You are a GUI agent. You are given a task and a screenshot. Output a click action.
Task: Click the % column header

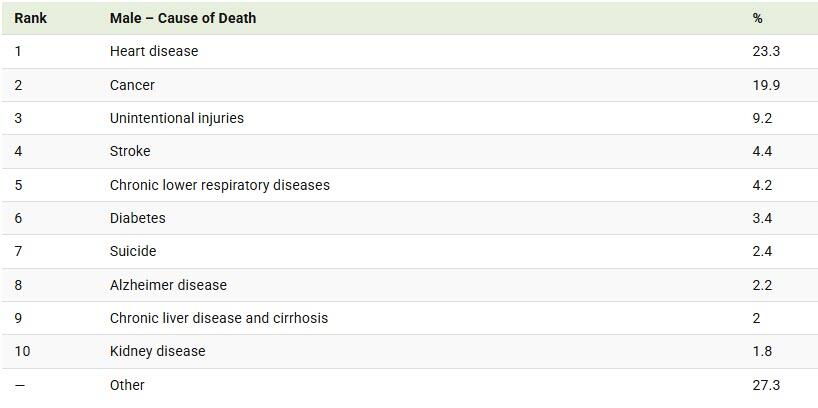click(757, 18)
